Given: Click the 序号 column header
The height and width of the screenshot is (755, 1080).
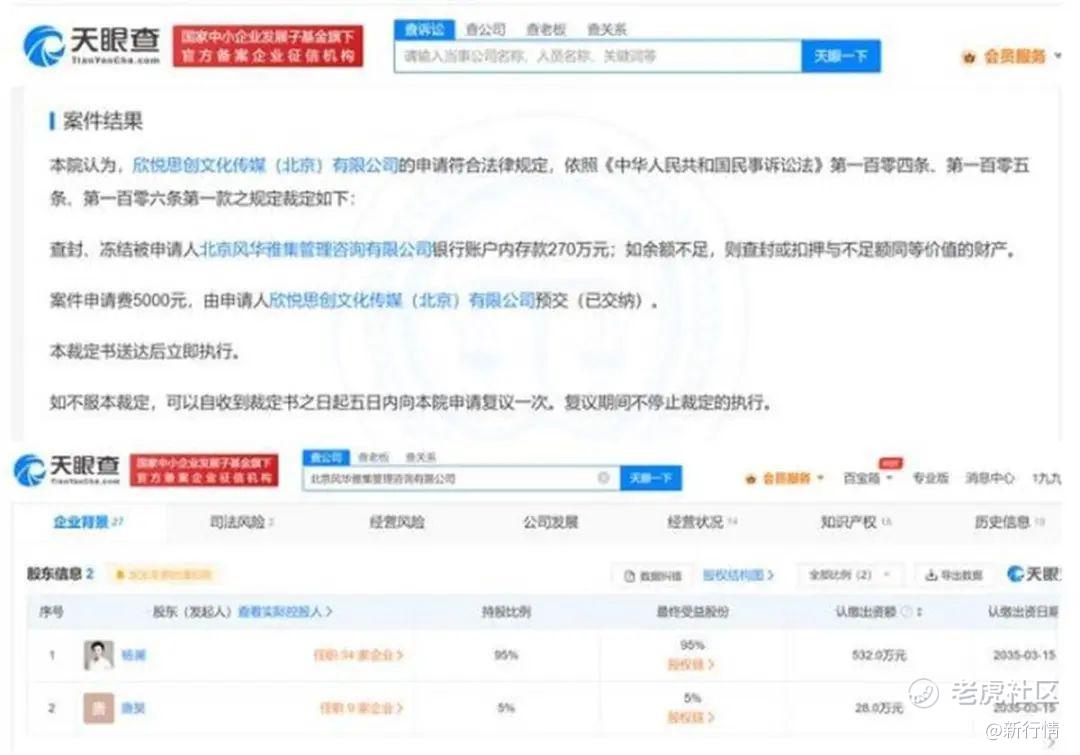Looking at the screenshot, I should 52,612.
